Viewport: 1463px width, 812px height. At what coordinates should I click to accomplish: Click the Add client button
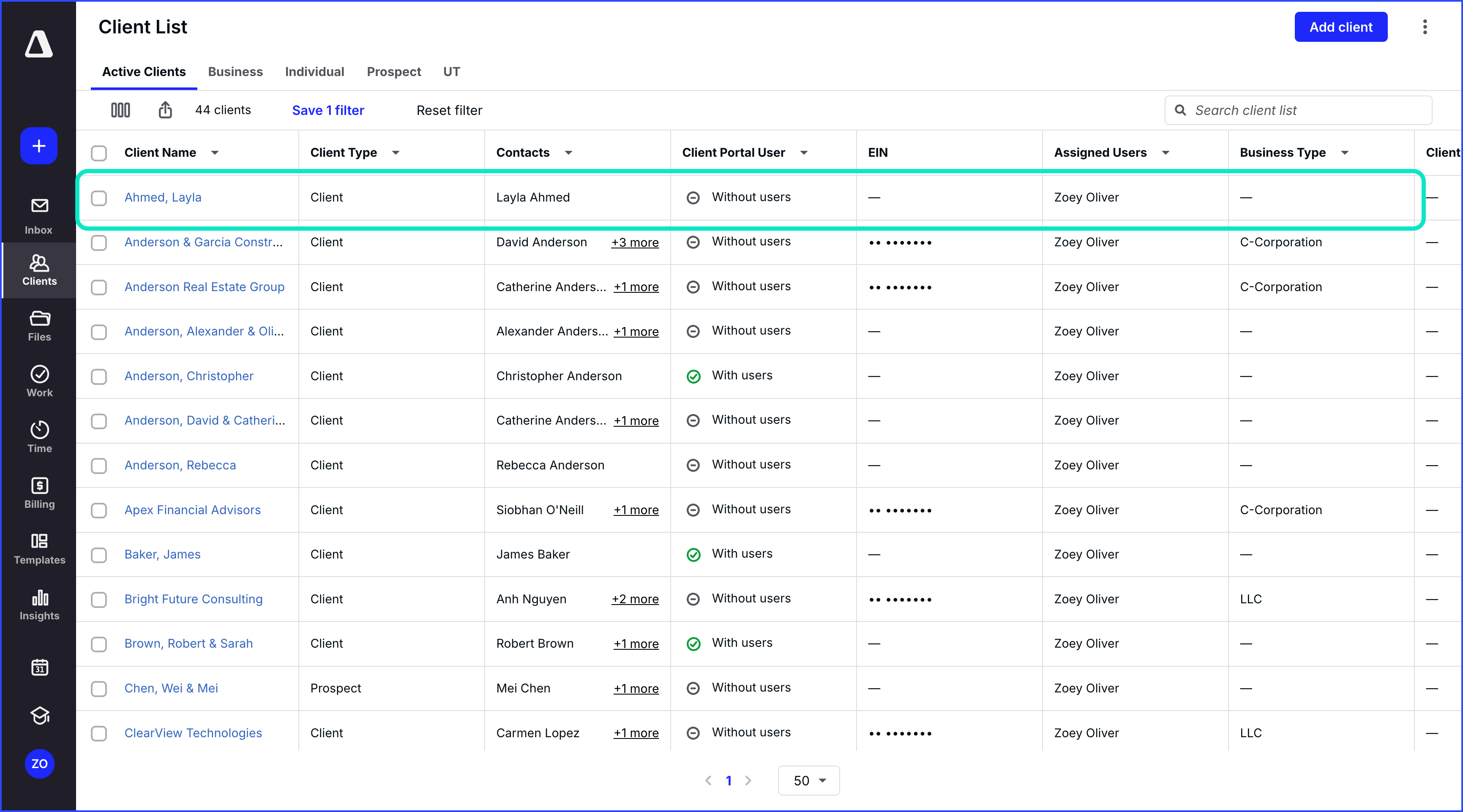click(1341, 27)
